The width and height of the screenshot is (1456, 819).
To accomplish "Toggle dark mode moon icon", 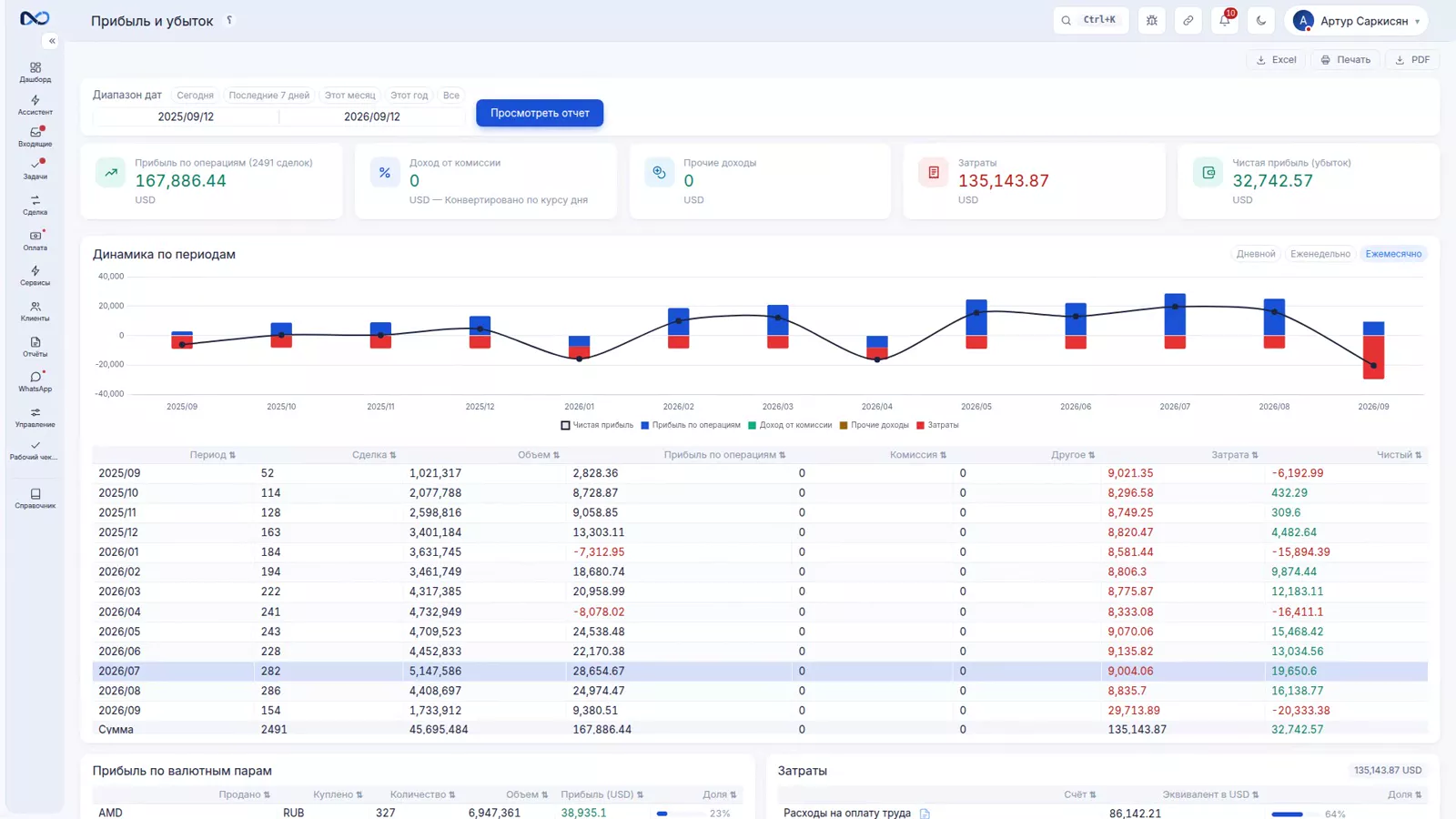I will tap(1261, 20).
